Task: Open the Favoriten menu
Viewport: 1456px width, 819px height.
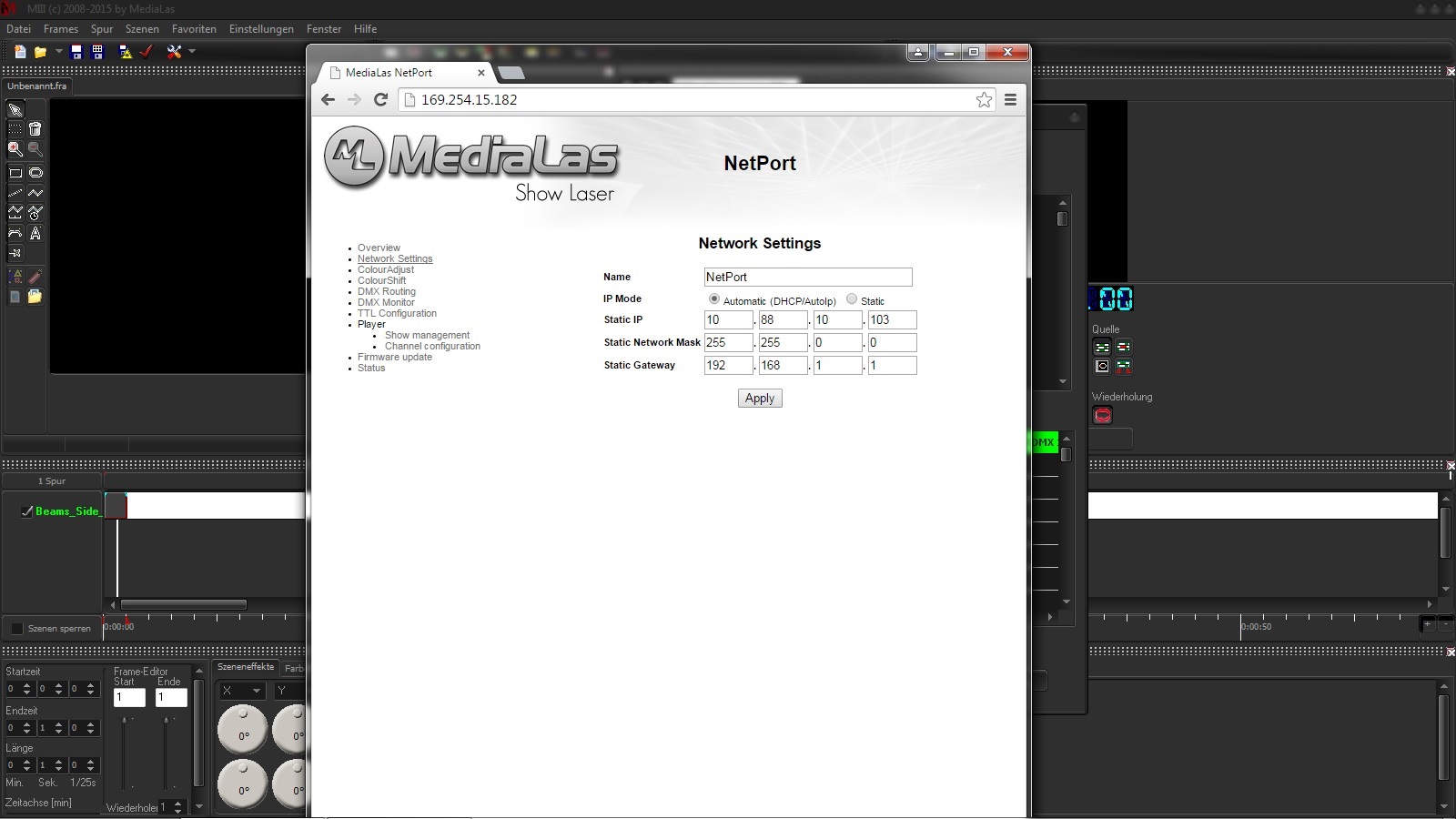Action: [194, 29]
